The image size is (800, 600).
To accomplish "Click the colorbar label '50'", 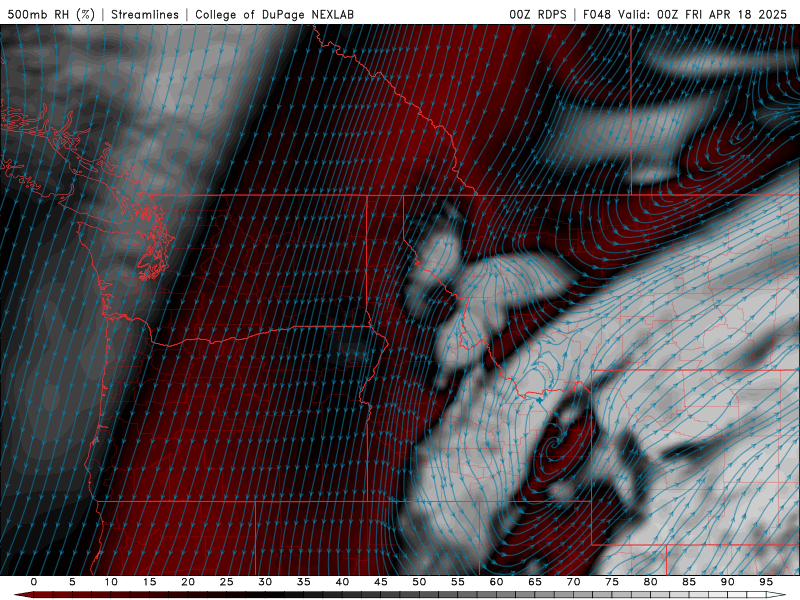I will click(419, 582).
